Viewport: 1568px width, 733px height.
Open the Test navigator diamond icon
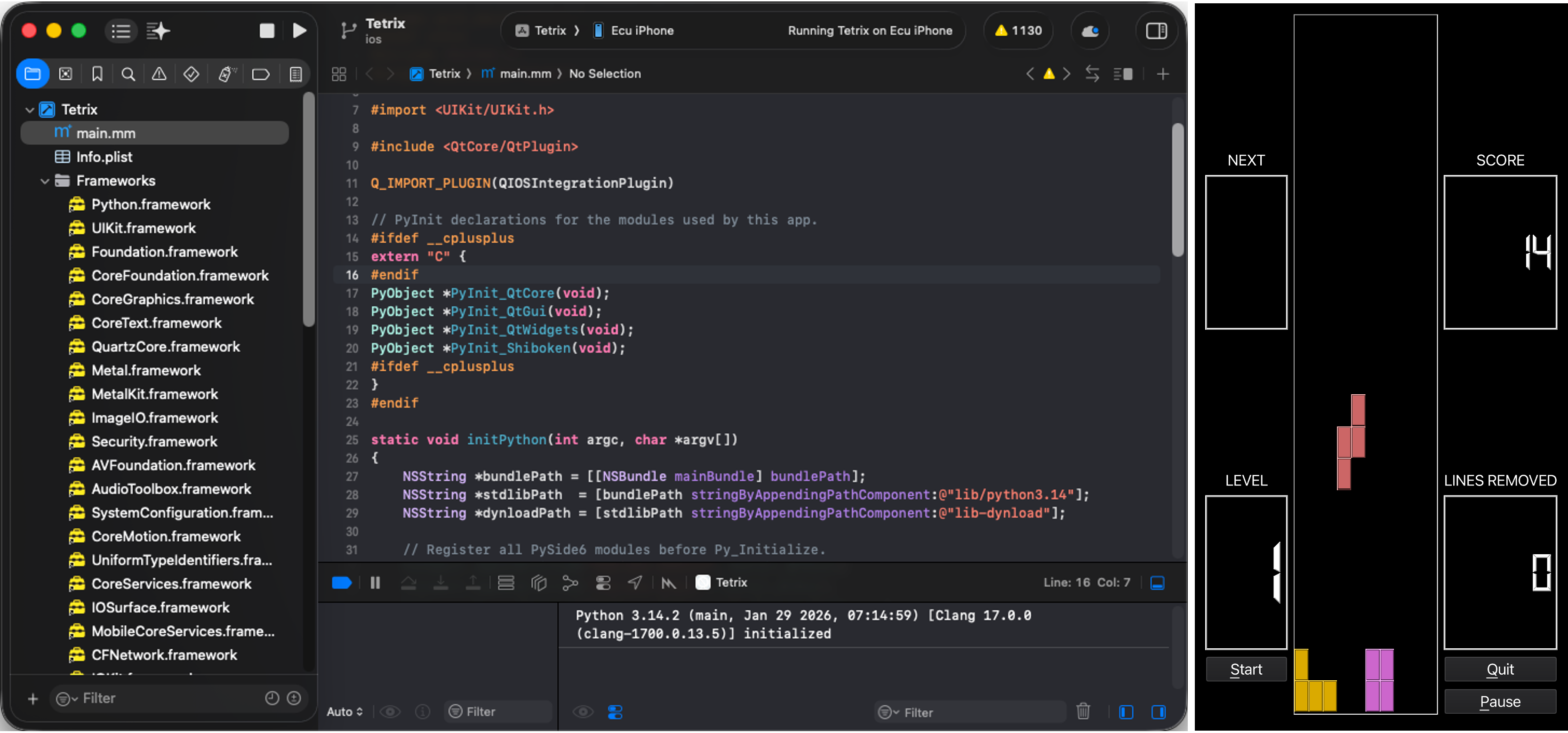(191, 74)
